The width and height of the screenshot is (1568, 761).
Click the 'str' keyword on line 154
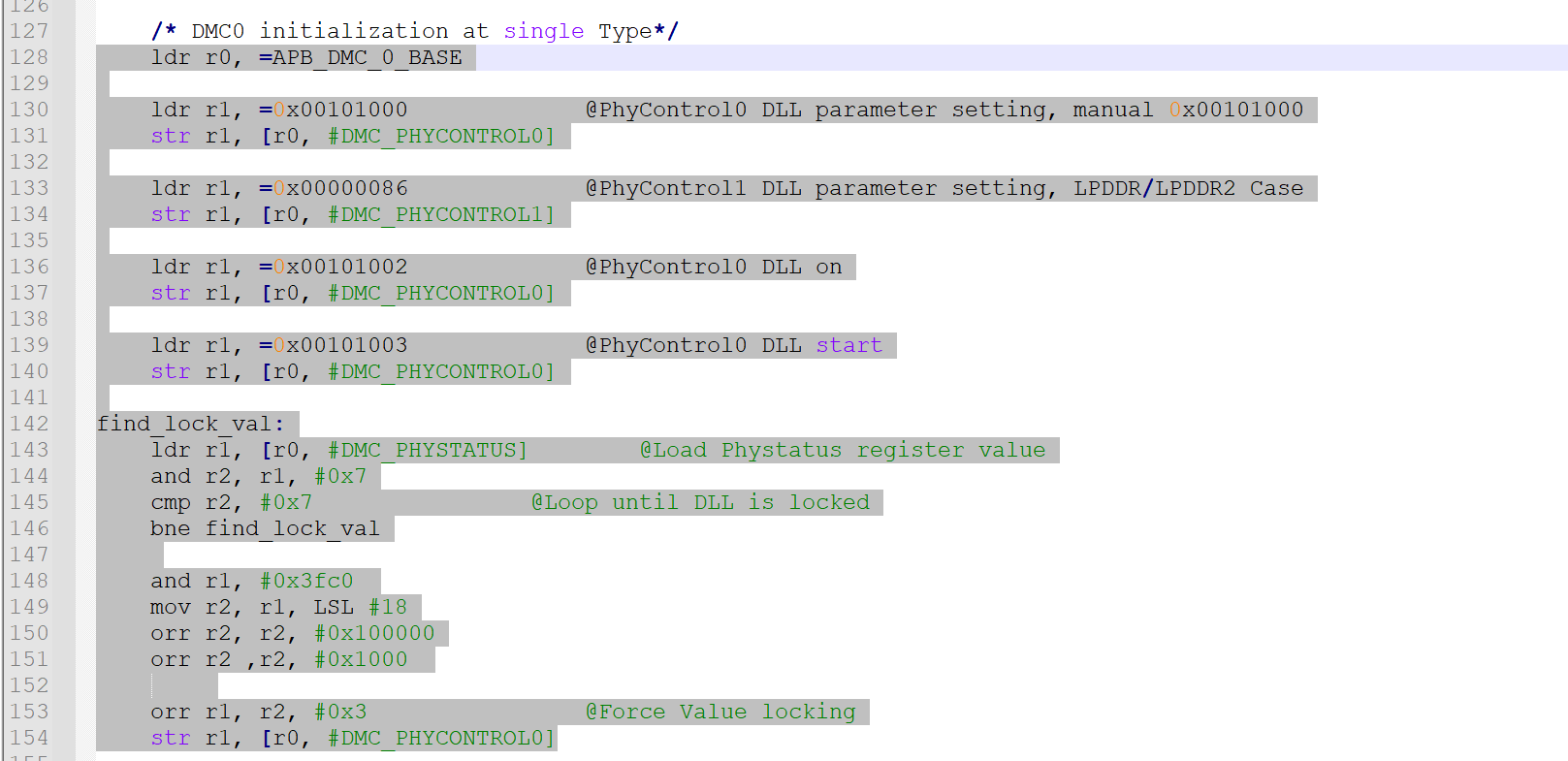(x=171, y=738)
